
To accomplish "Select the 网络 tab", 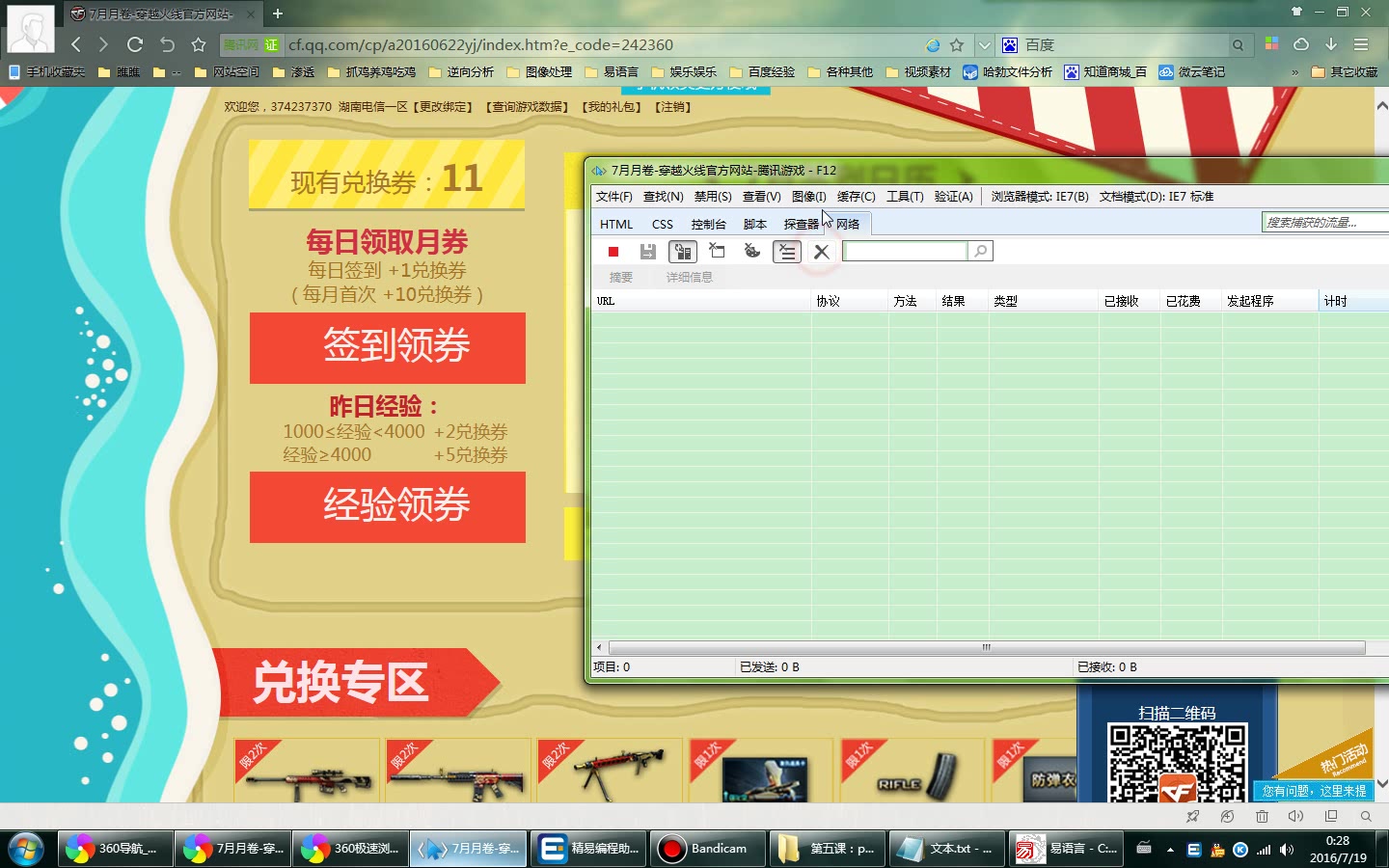I will [848, 224].
